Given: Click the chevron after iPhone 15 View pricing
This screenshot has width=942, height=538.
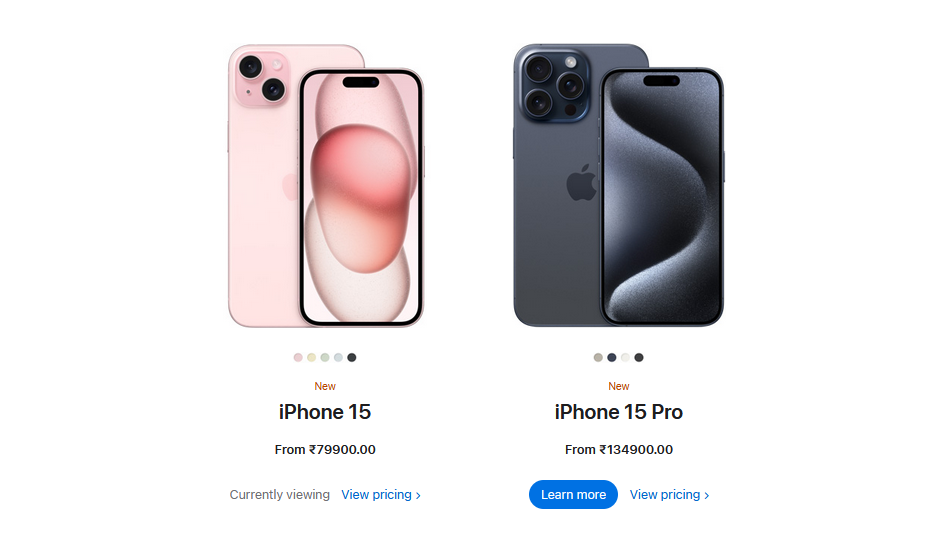Looking at the screenshot, I should click(x=418, y=495).
